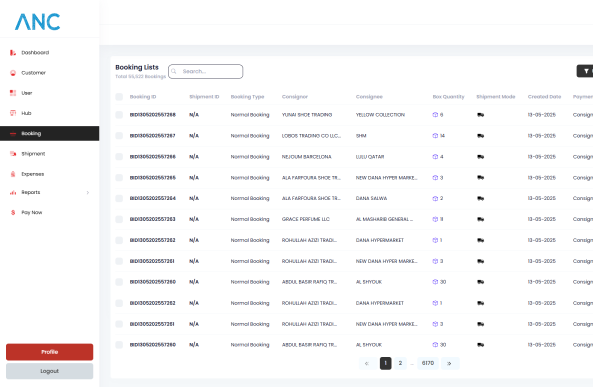Click the filter funnel icon button
This screenshot has width=593, height=387.
[586, 71]
